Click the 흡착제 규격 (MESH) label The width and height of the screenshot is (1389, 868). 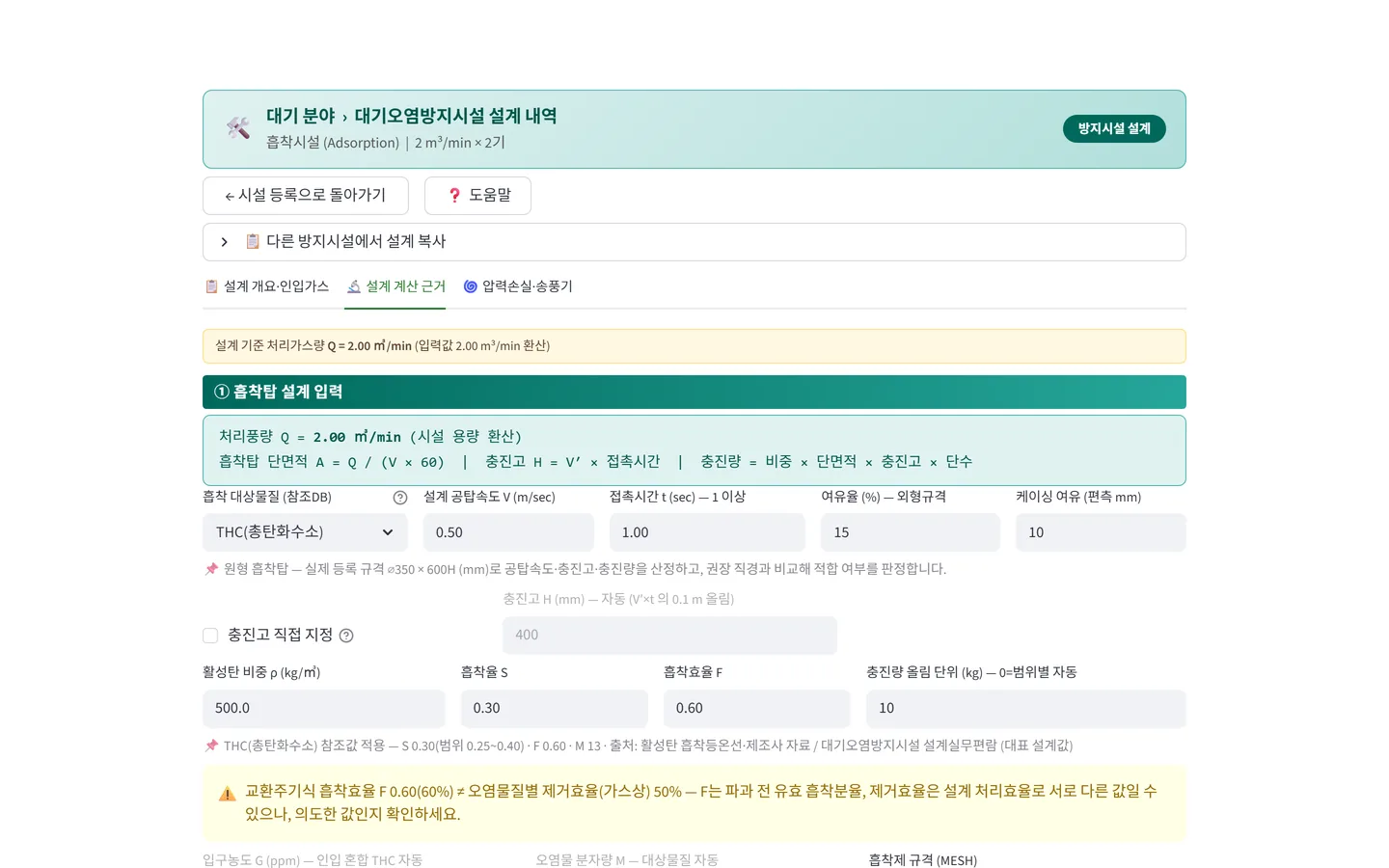pos(923,860)
